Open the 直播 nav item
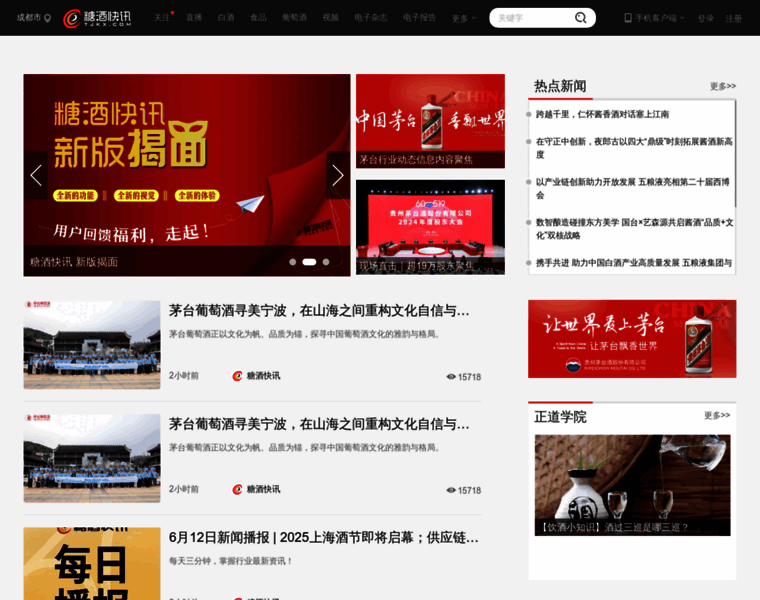 click(194, 17)
